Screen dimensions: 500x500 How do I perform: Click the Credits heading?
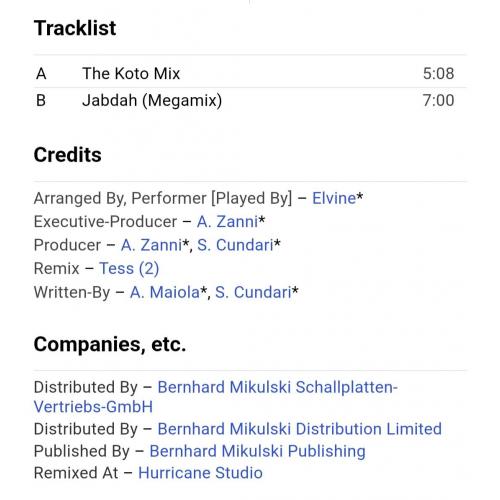click(68, 155)
